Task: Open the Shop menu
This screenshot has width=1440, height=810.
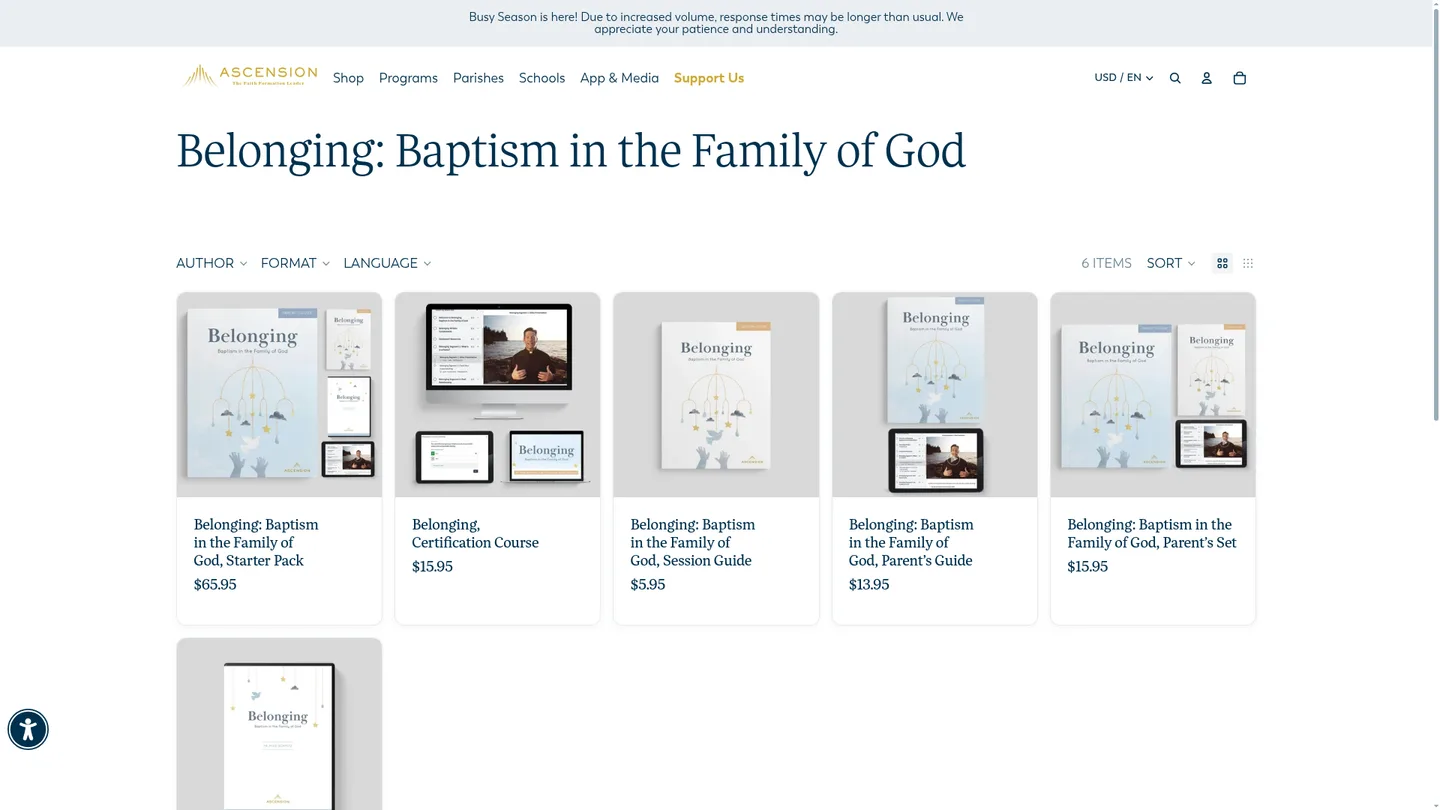Action: click(348, 78)
